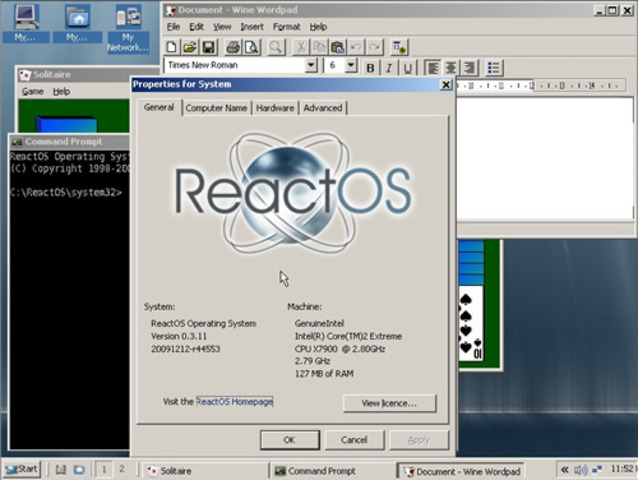Click the font size field showing 6
The width and height of the screenshot is (638, 480).
tap(335, 65)
